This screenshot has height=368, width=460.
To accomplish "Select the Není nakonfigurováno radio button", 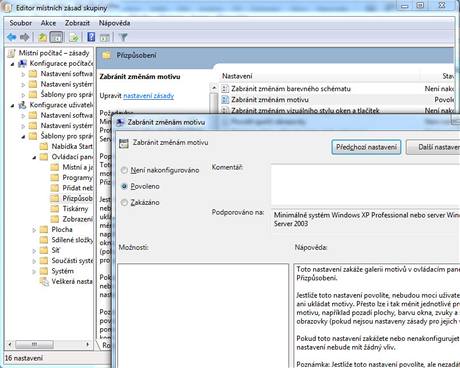I will [x=124, y=170].
